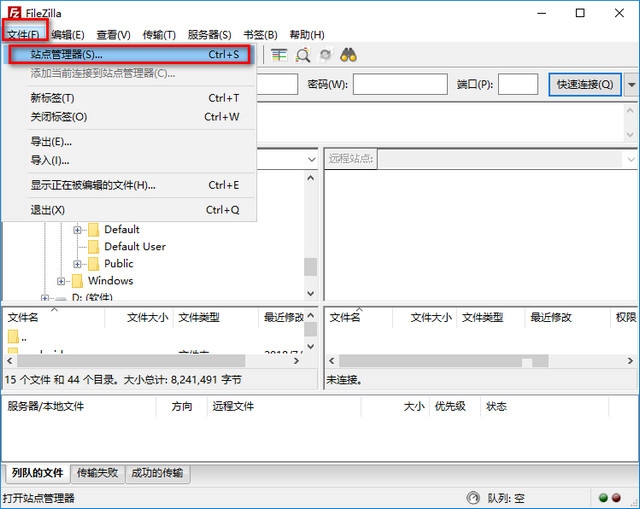The height and width of the screenshot is (509, 640).
Task: Open the 书签(B) menu
Action: pos(260,35)
